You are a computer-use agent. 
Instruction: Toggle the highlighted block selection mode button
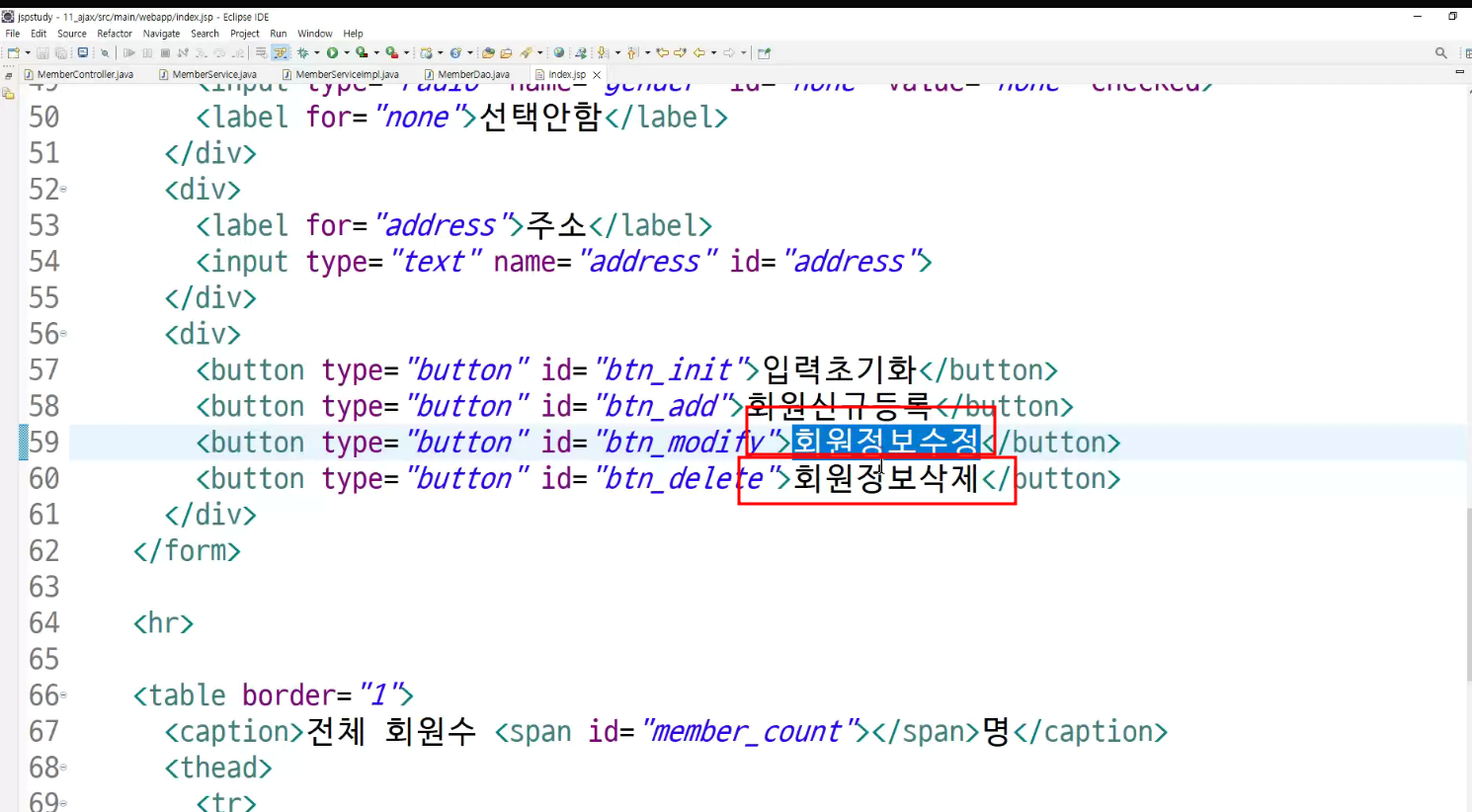(x=281, y=52)
